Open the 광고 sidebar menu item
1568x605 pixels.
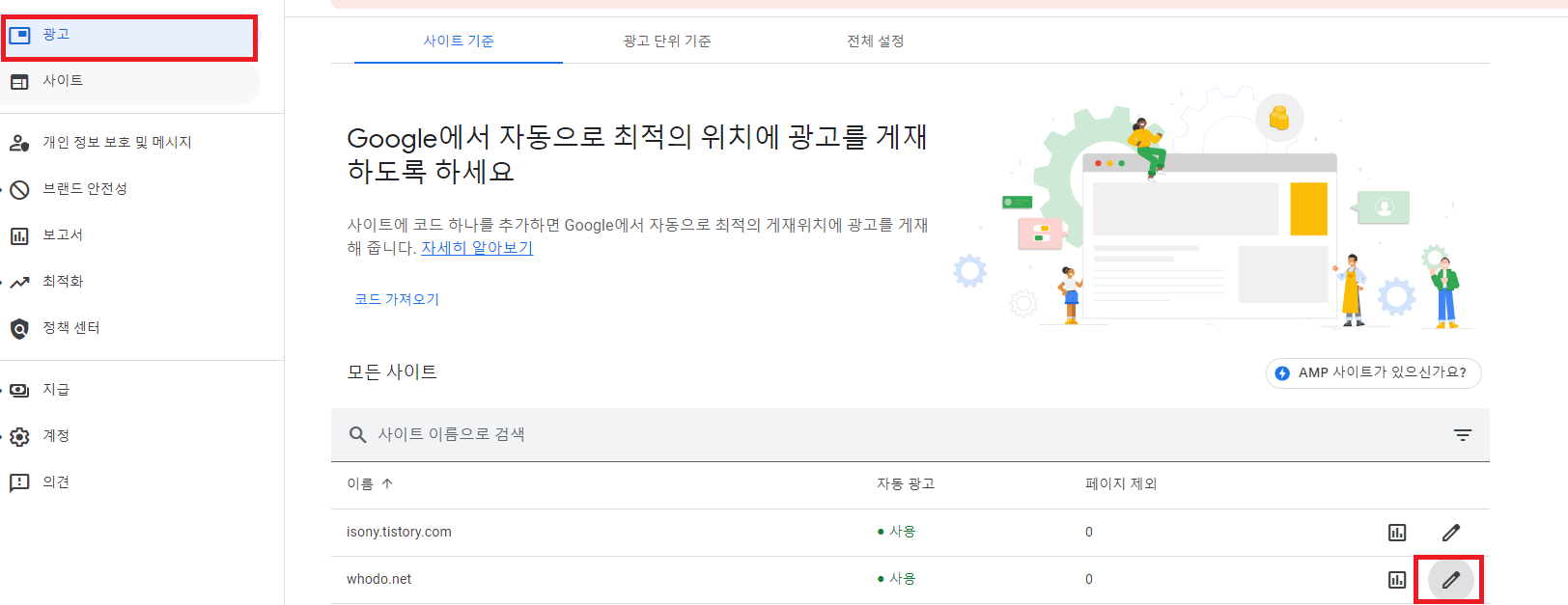click(130, 37)
